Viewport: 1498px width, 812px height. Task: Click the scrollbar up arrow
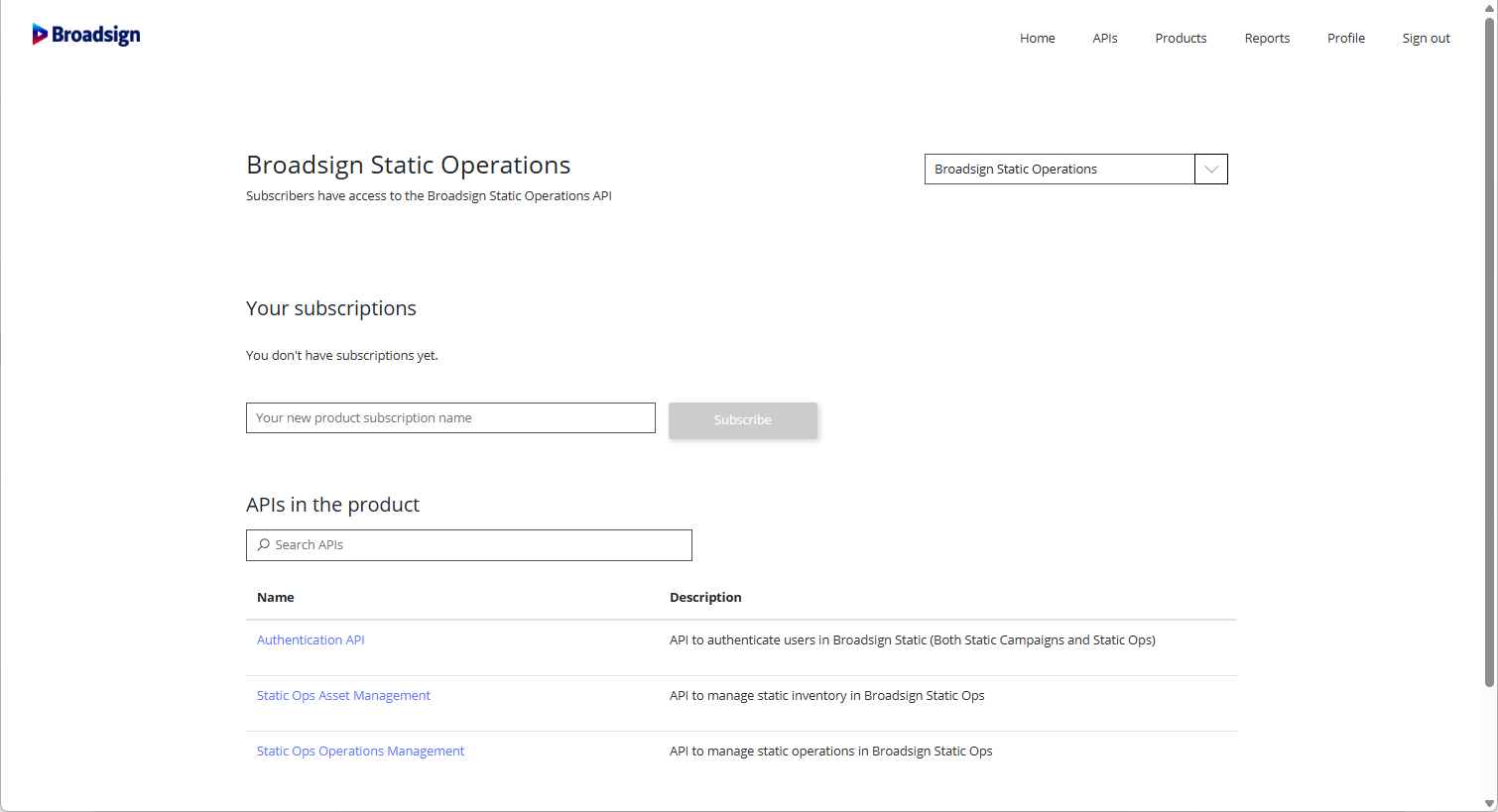1489,8
